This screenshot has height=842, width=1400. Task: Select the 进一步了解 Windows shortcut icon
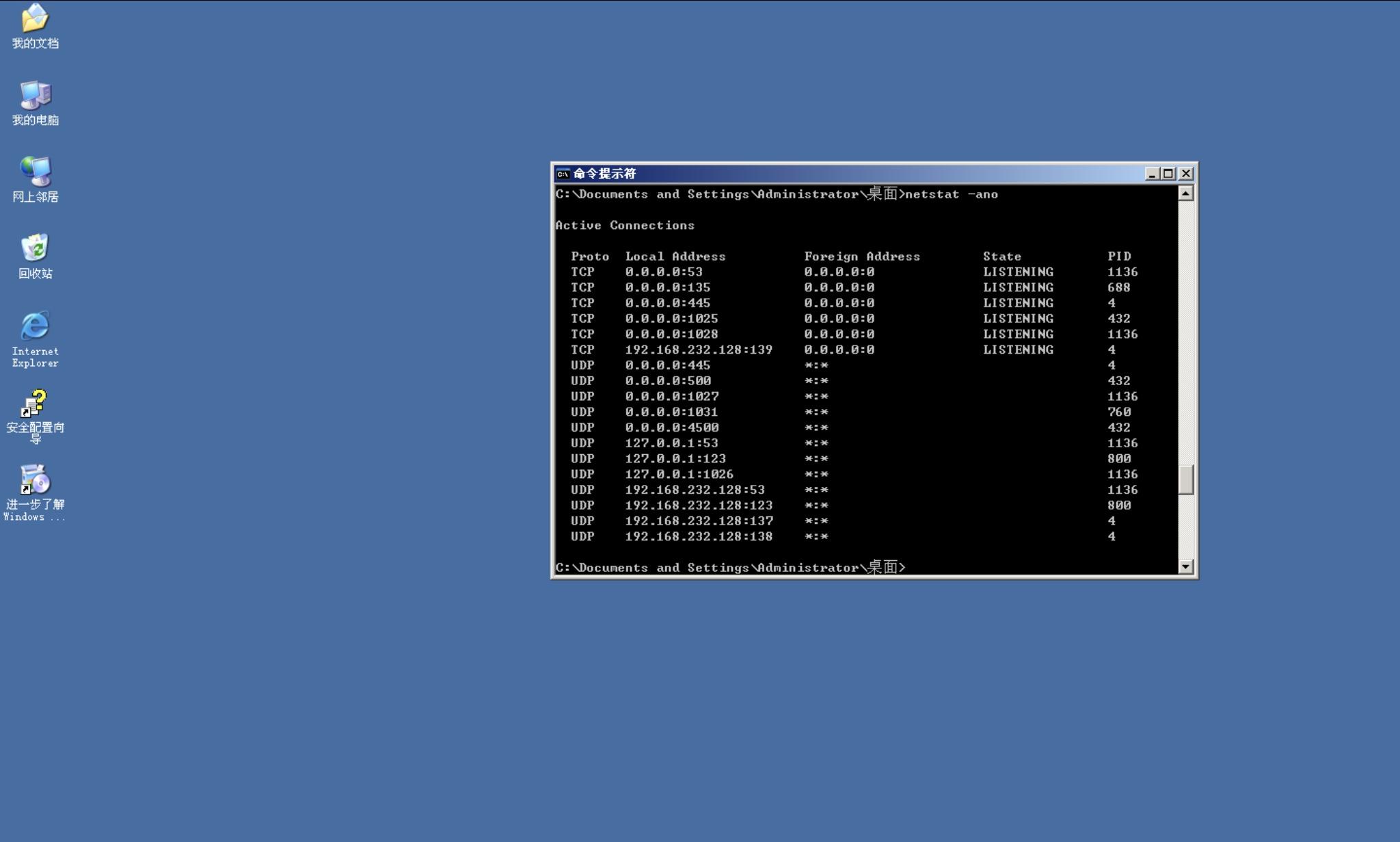click(x=35, y=494)
